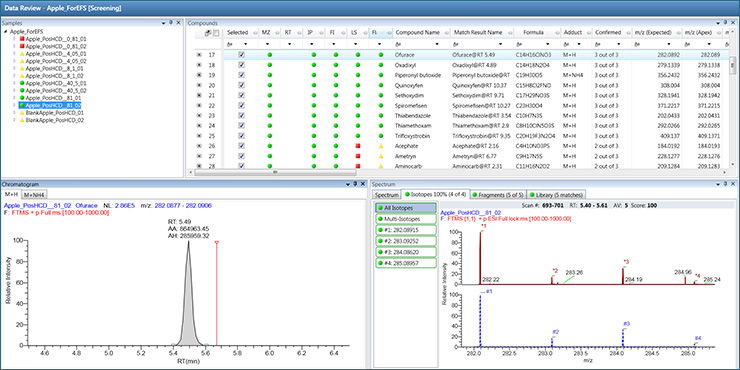Click yellow warning icon of Apple_PosHCD__8_1_02
The image size is (740, 370).
pyautogui.click(x=22, y=76)
